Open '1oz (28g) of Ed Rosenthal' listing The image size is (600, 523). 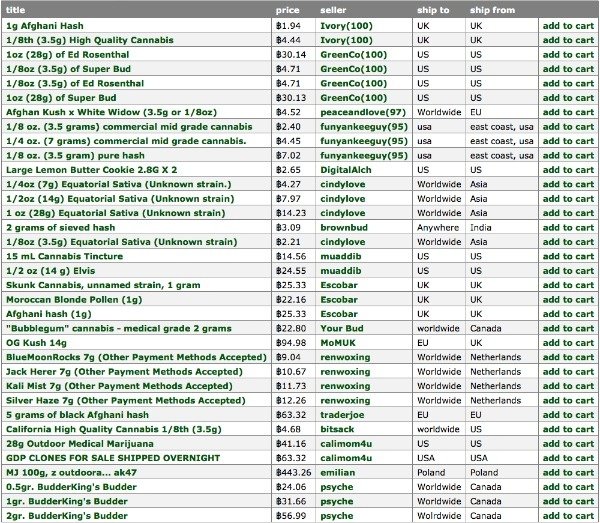click(67, 55)
